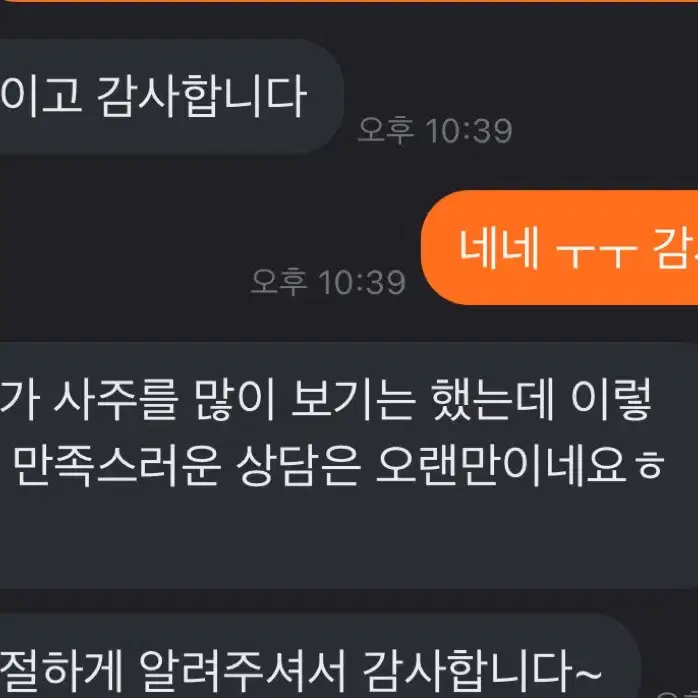The image size is (698, 698).
Task: Tap the words '많이 보기는' in long message
Action: click(305, 400)
